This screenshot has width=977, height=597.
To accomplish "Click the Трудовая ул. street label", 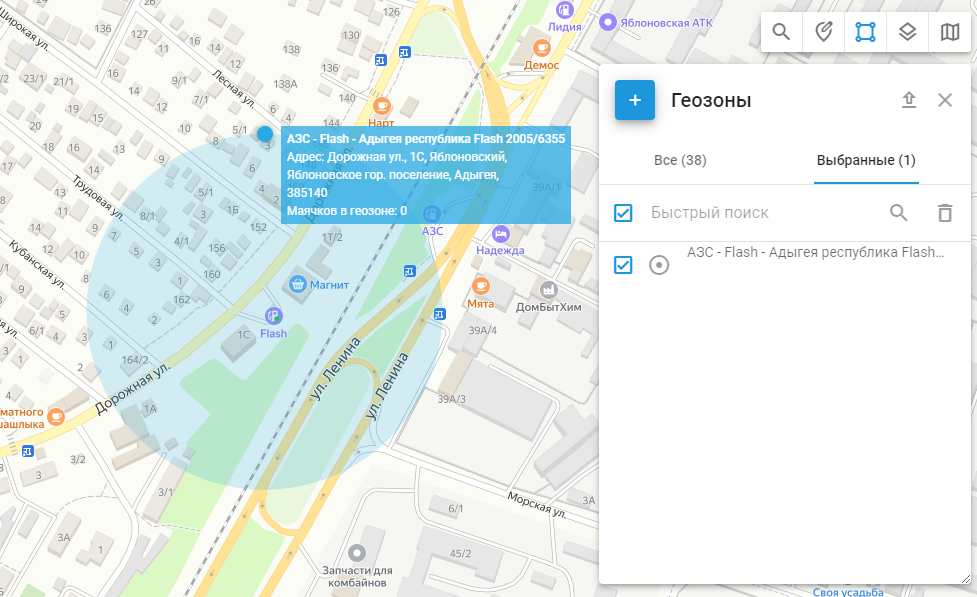I will click(98, 196).
